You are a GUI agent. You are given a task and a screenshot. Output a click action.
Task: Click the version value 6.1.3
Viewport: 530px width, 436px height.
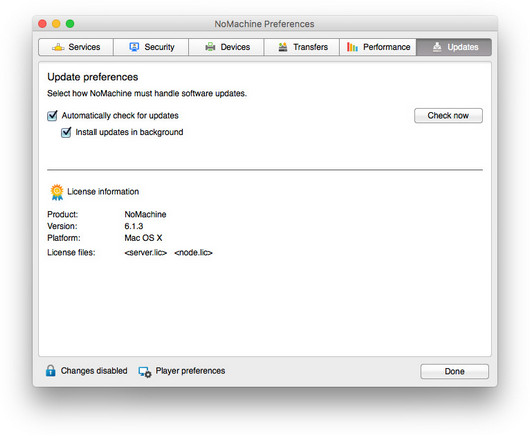[134, 226]
